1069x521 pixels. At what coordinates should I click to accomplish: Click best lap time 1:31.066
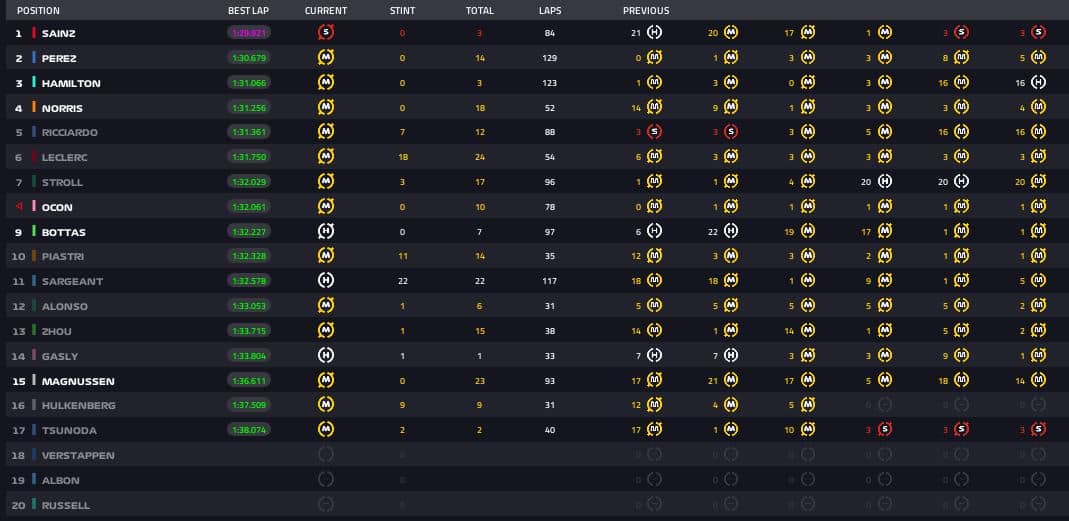249,83
